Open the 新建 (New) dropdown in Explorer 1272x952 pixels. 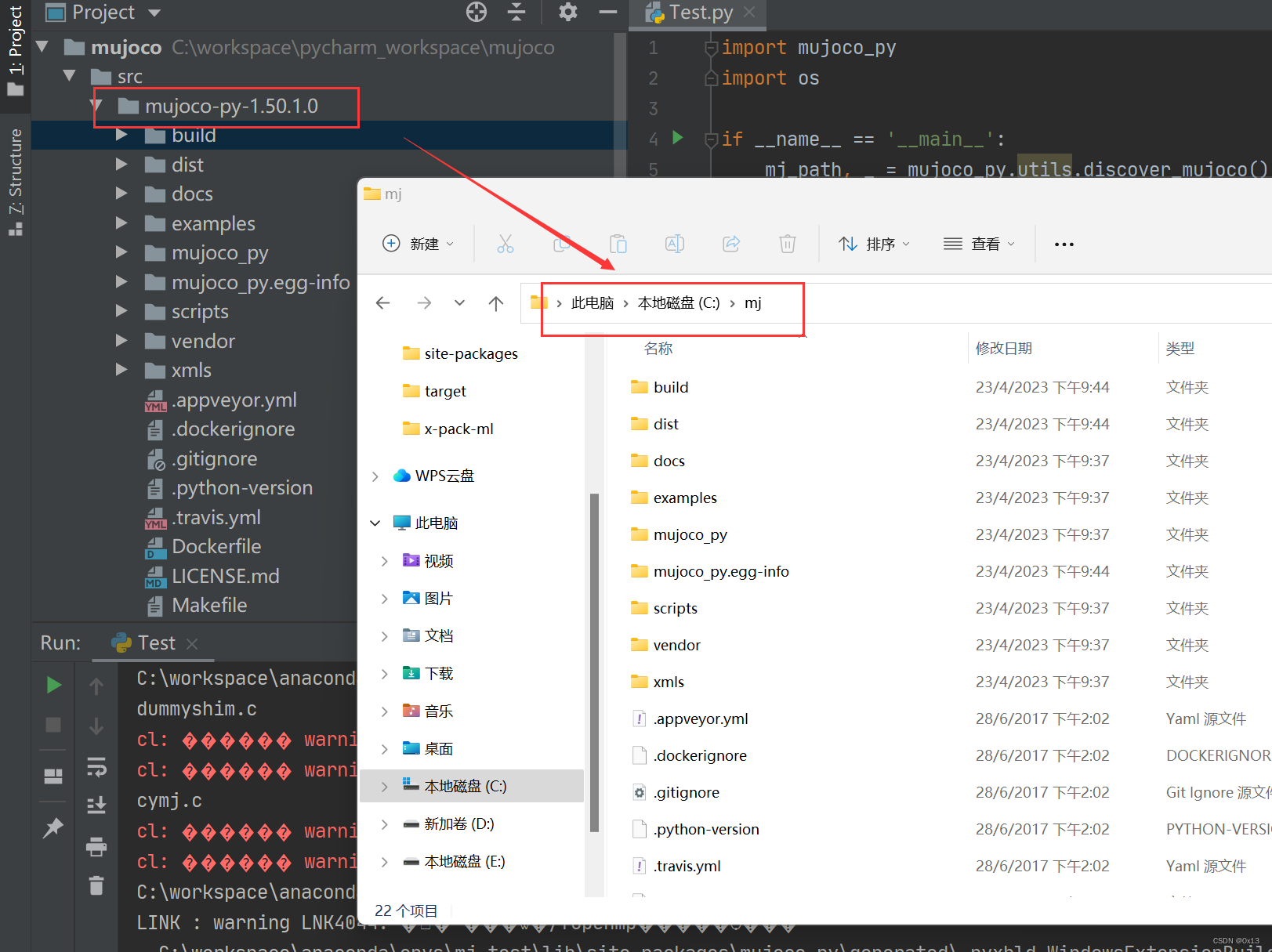coord(419,244)
